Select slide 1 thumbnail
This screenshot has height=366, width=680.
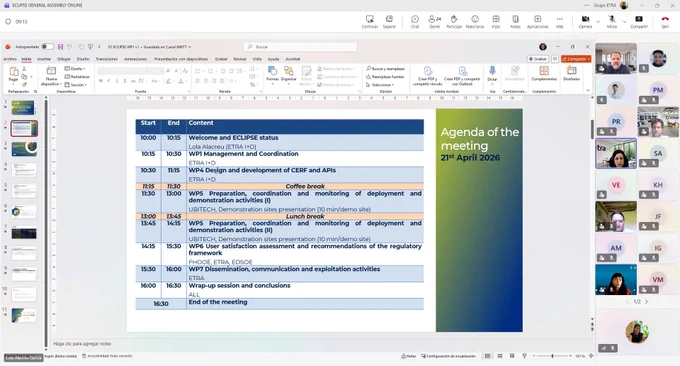pyautogui.click(x=24, y=108)
